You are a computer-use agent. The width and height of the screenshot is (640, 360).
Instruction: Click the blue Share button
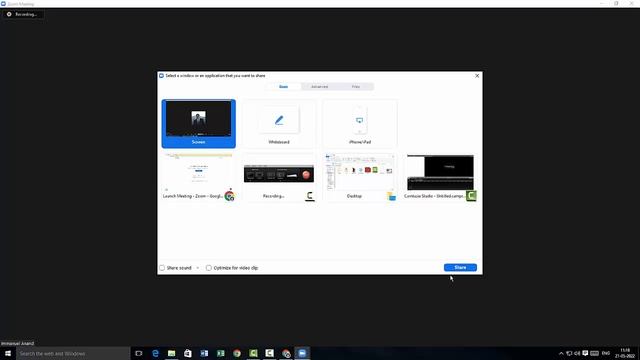460,267
